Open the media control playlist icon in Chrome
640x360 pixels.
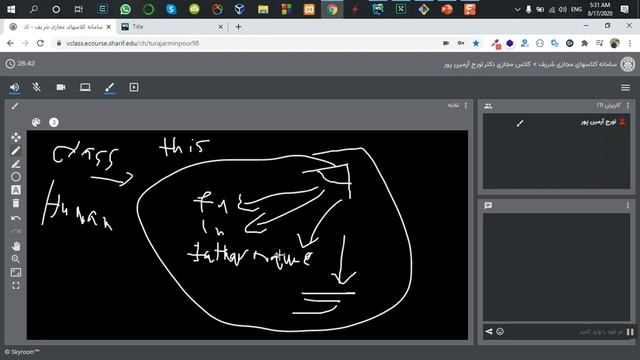click(599, 43)
